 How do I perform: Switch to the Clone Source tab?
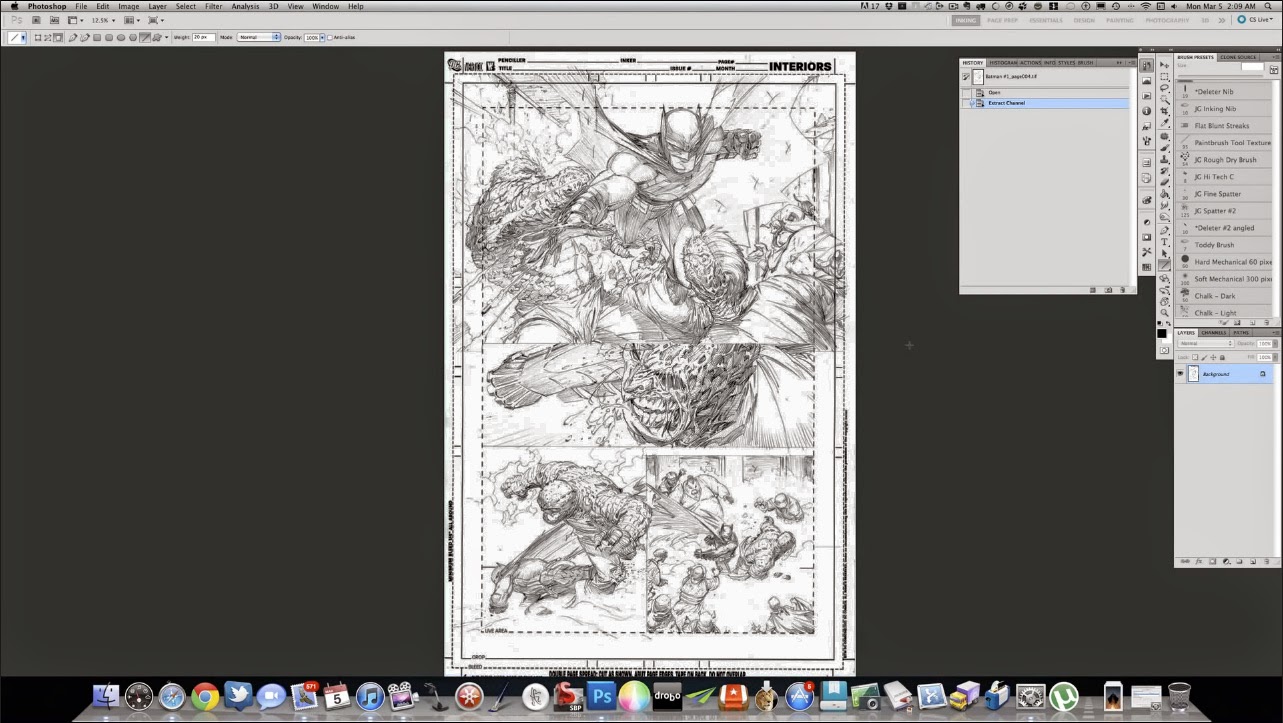[x=1238, y=57]
